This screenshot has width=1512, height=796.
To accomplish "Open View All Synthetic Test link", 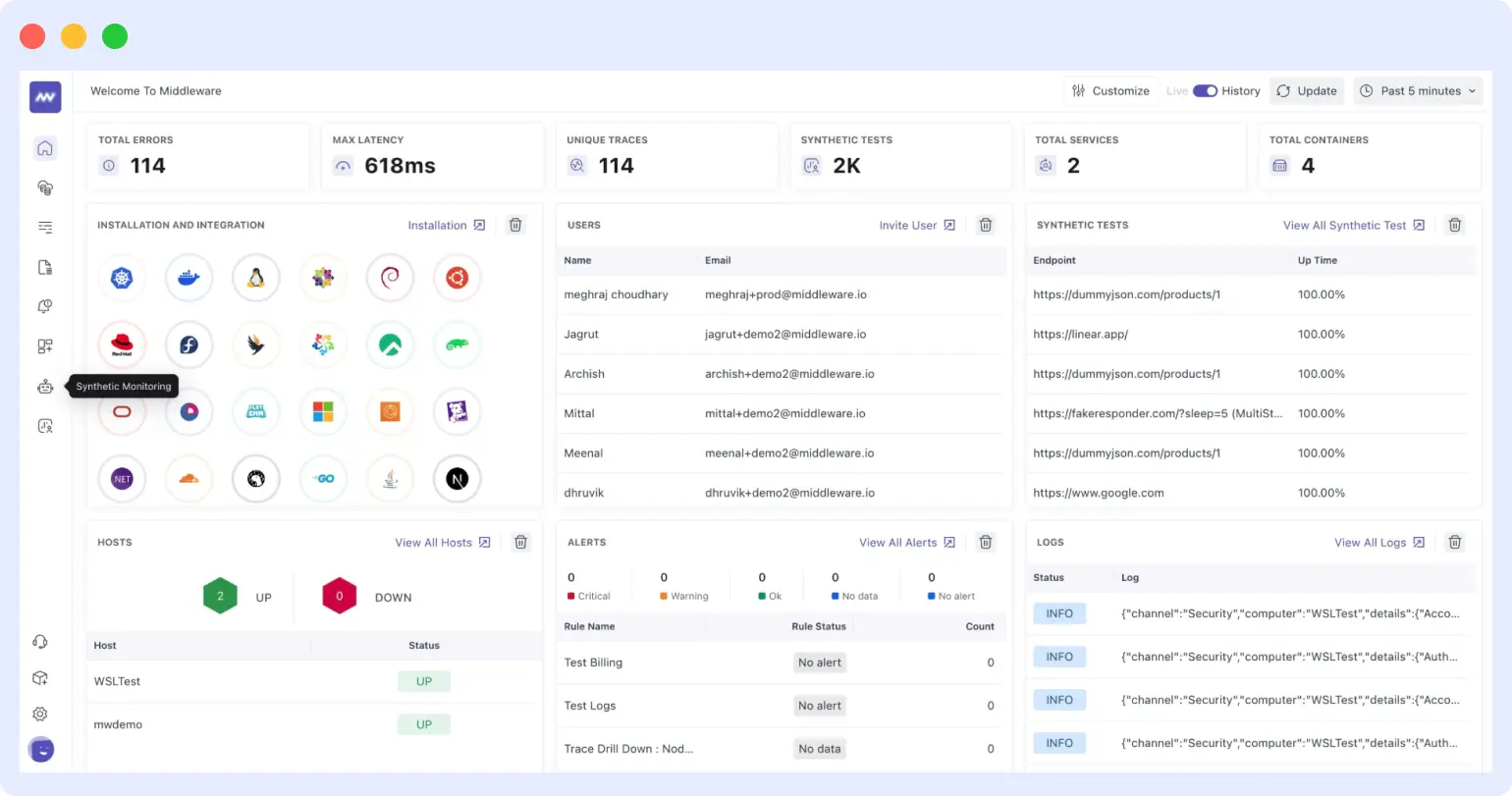I will tap(1354, 225).
